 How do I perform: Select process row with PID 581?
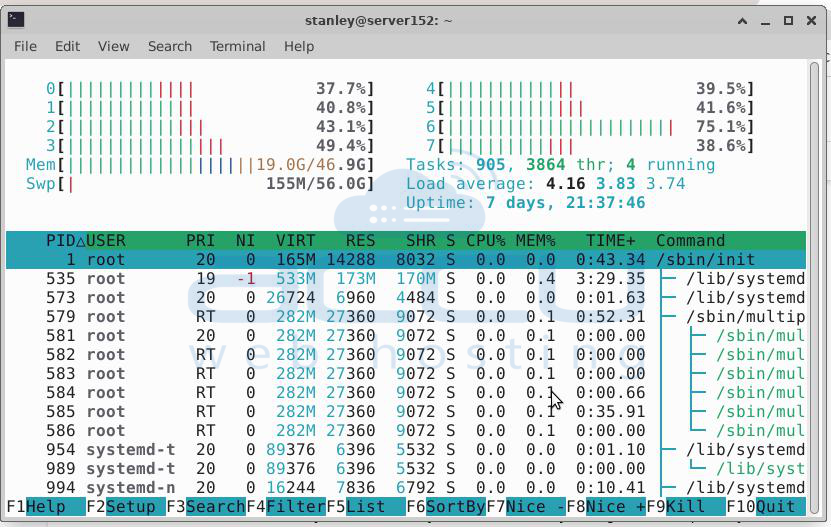[406, 336]
